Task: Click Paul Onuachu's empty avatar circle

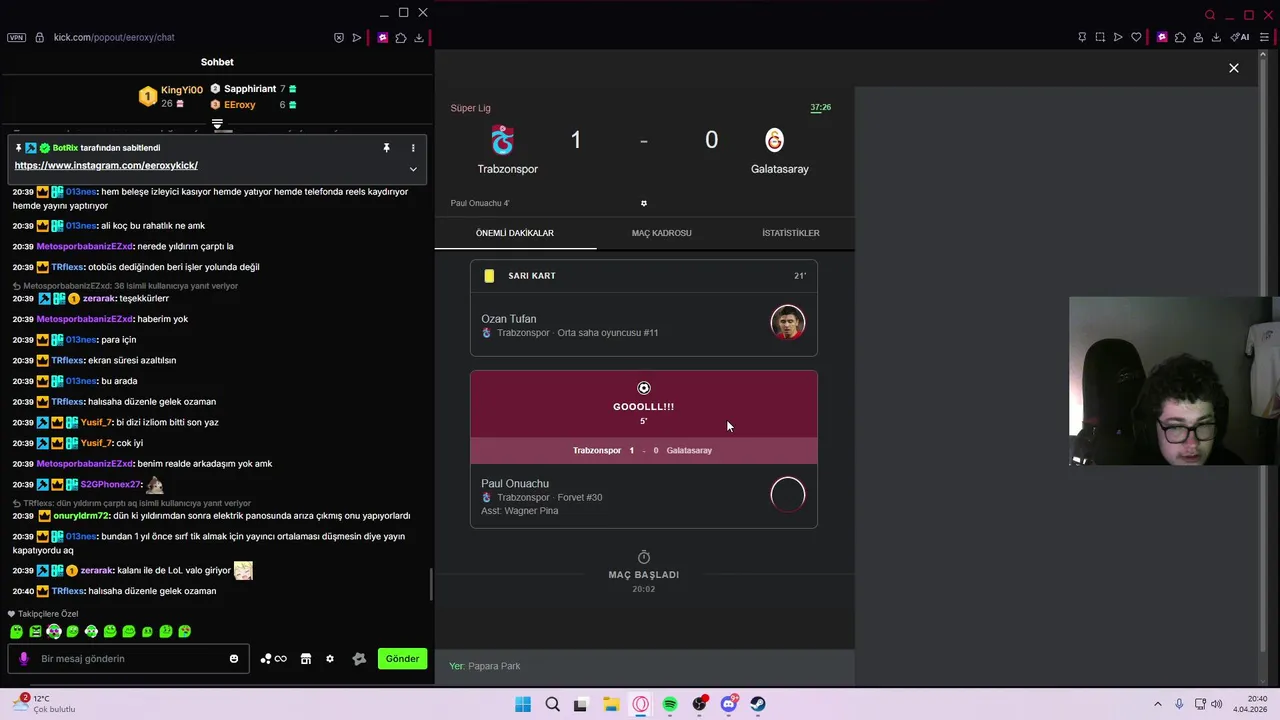Action: [788, 495]
